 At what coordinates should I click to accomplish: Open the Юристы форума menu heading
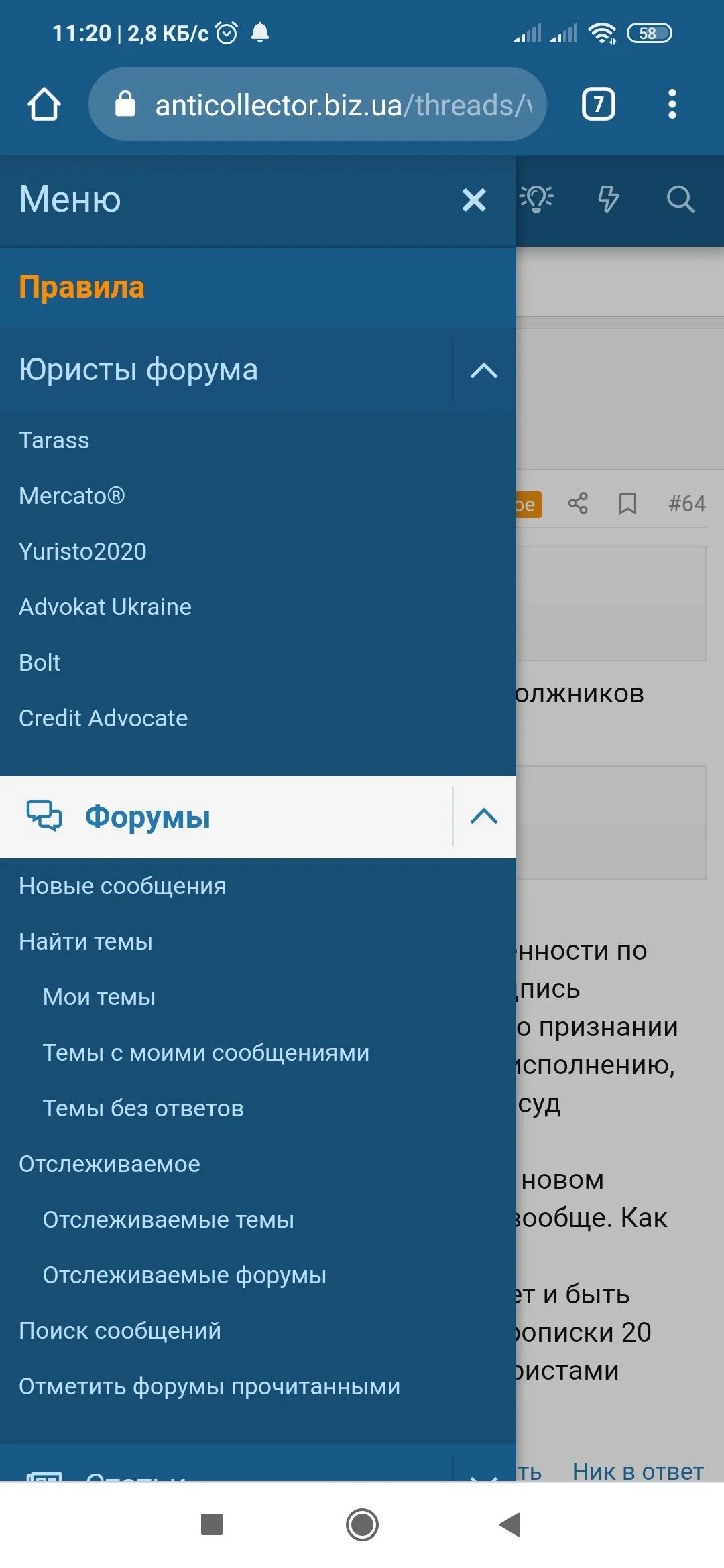(x=139, y=370)
